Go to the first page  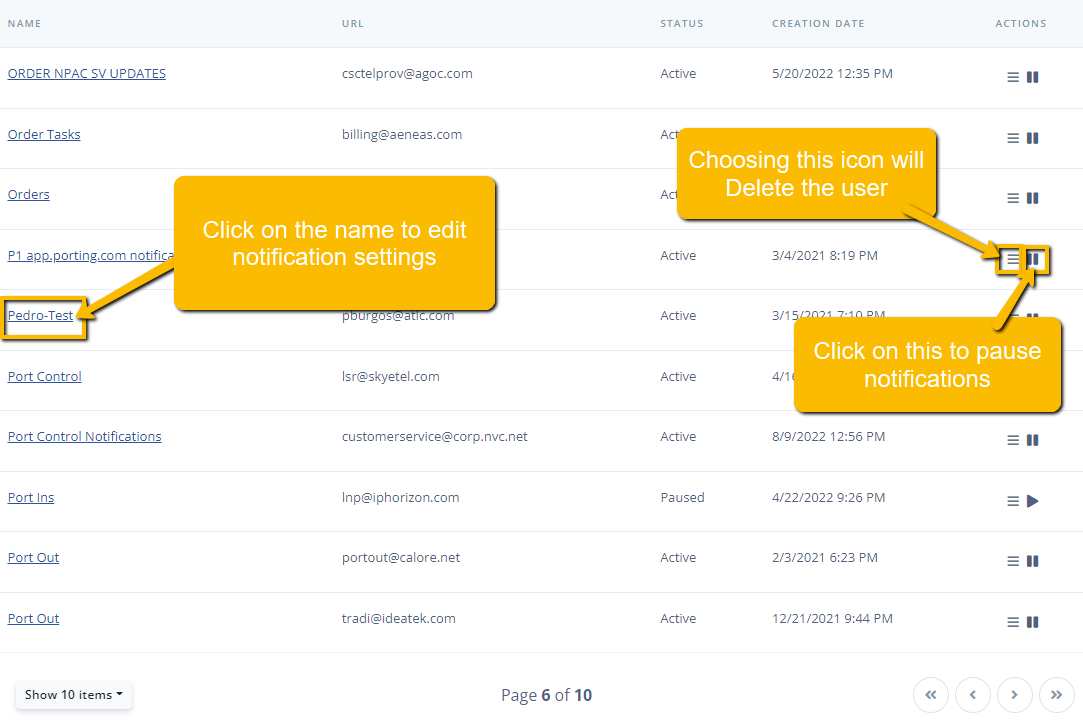tap(930, 695)
